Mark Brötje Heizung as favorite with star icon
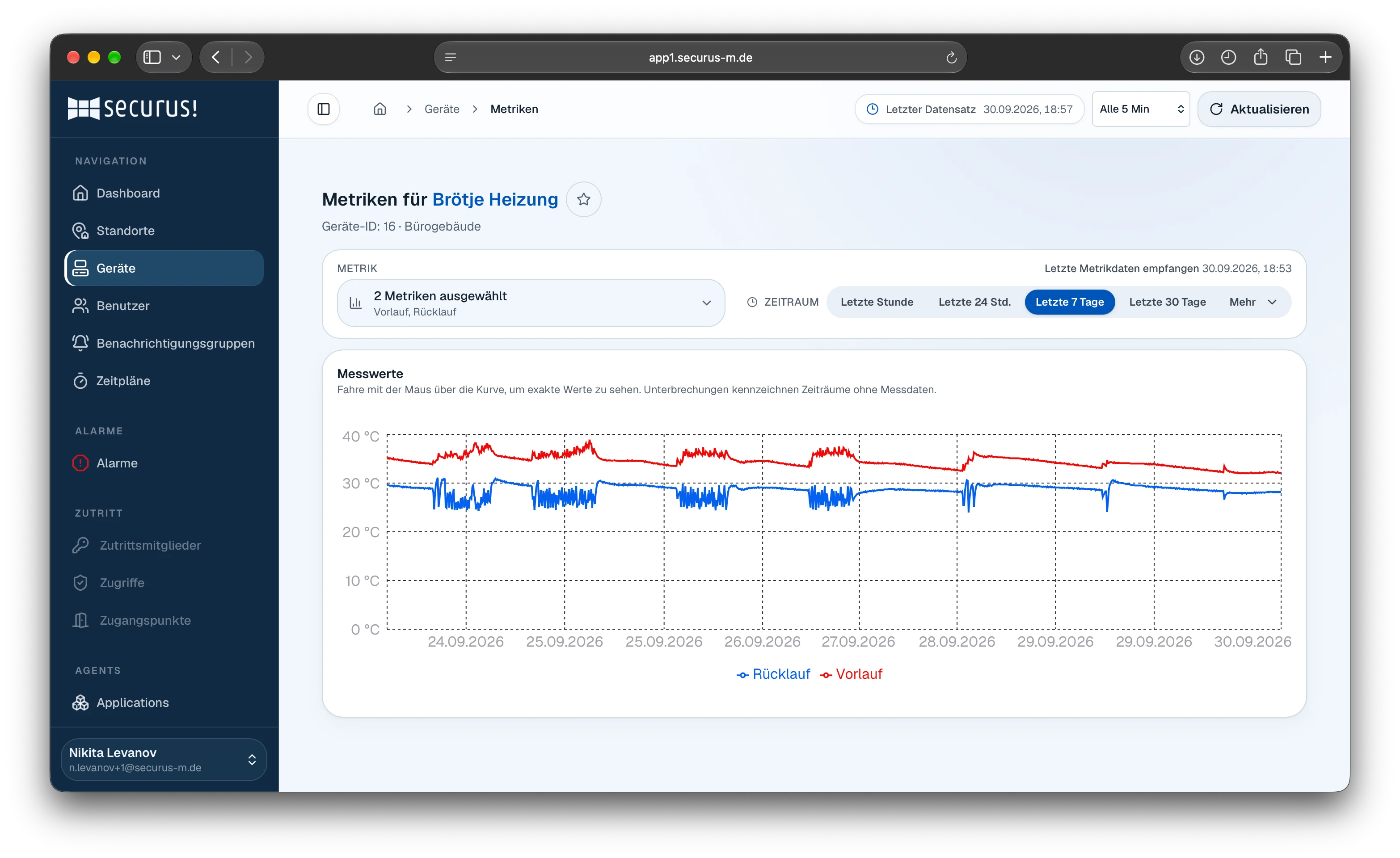This screenshot has width=1400, height=858. [583, 199]
